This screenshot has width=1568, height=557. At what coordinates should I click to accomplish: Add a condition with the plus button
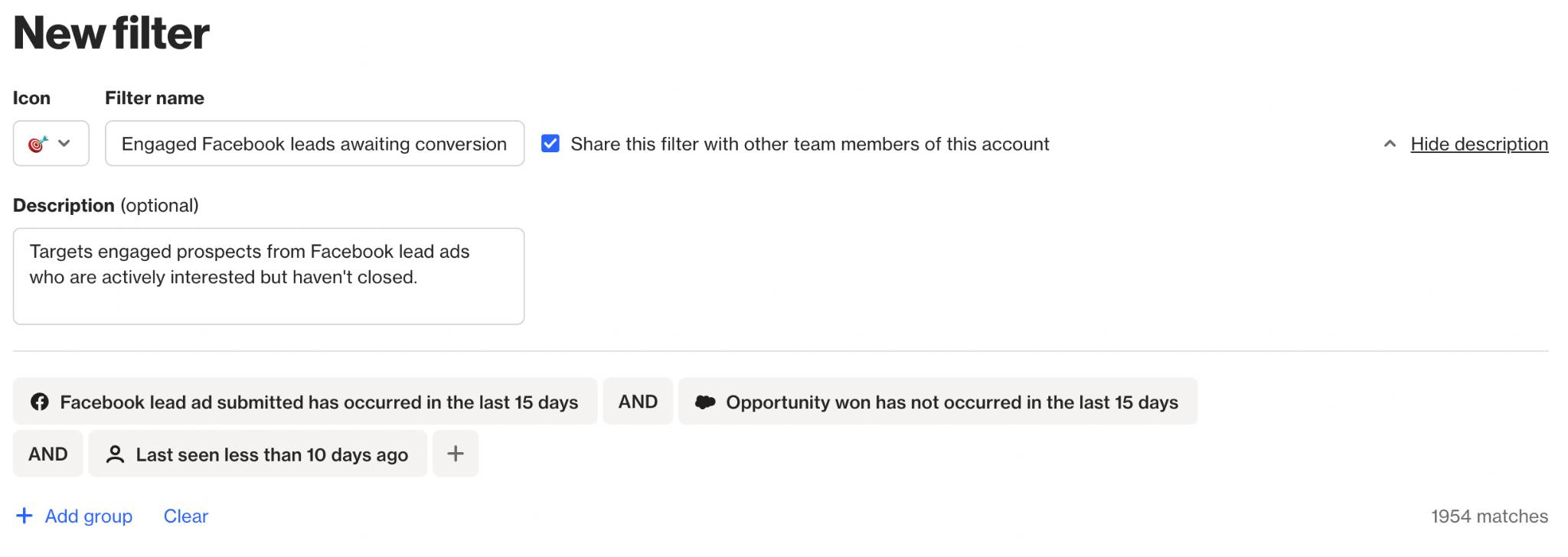click(x=456, y=454)
